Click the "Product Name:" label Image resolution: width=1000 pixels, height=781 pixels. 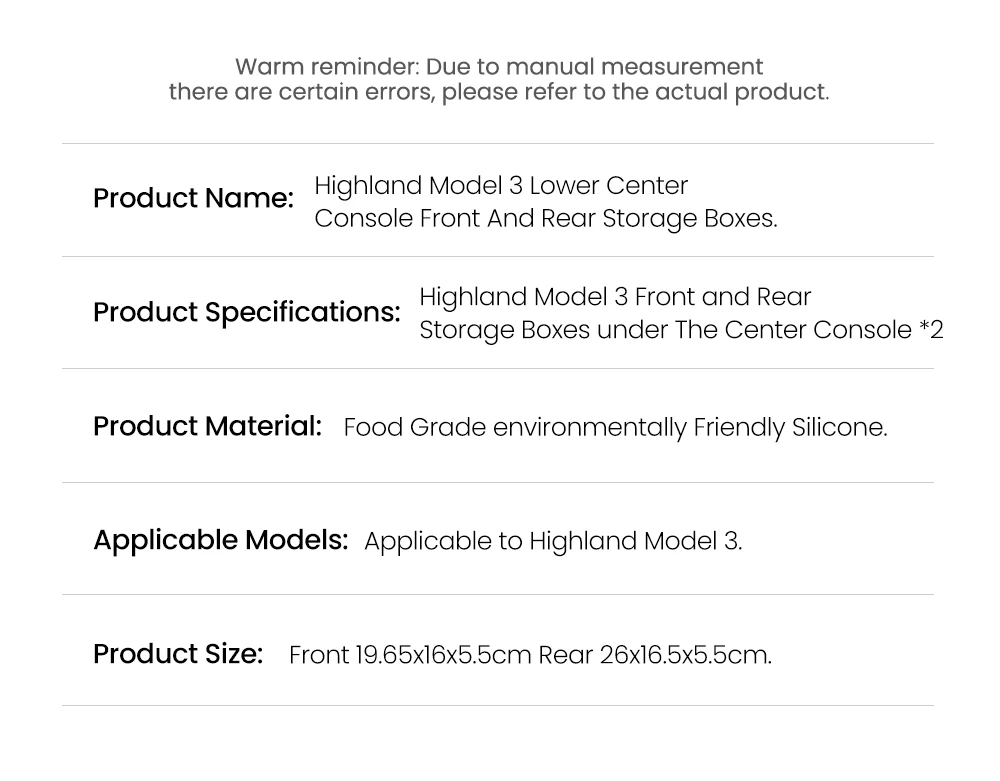[193, 199]
